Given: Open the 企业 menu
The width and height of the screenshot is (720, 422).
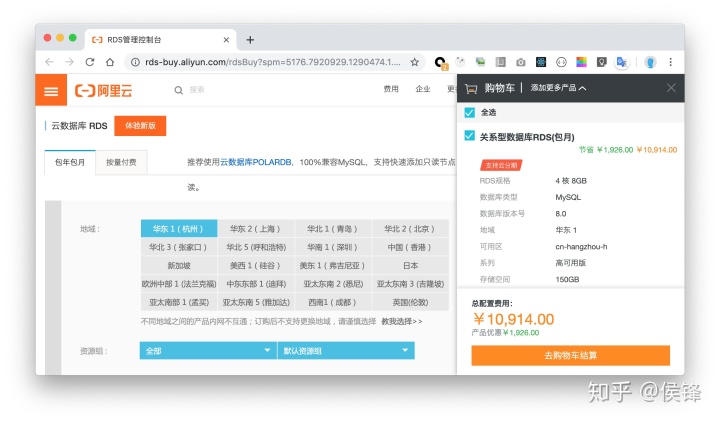Looking at the screenshot, I should pyautogui.click(x=423, y=89).
